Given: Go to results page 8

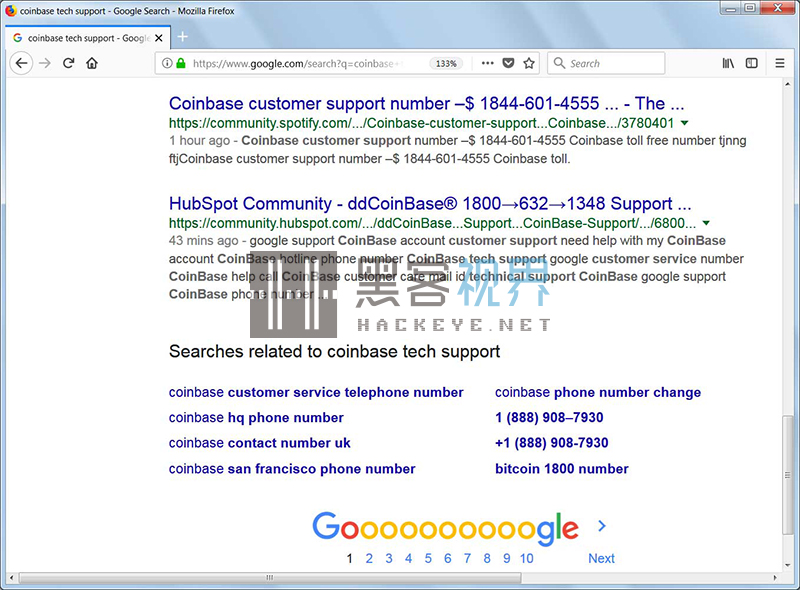Looking at the screenshot, I should (x=487, y=558).
